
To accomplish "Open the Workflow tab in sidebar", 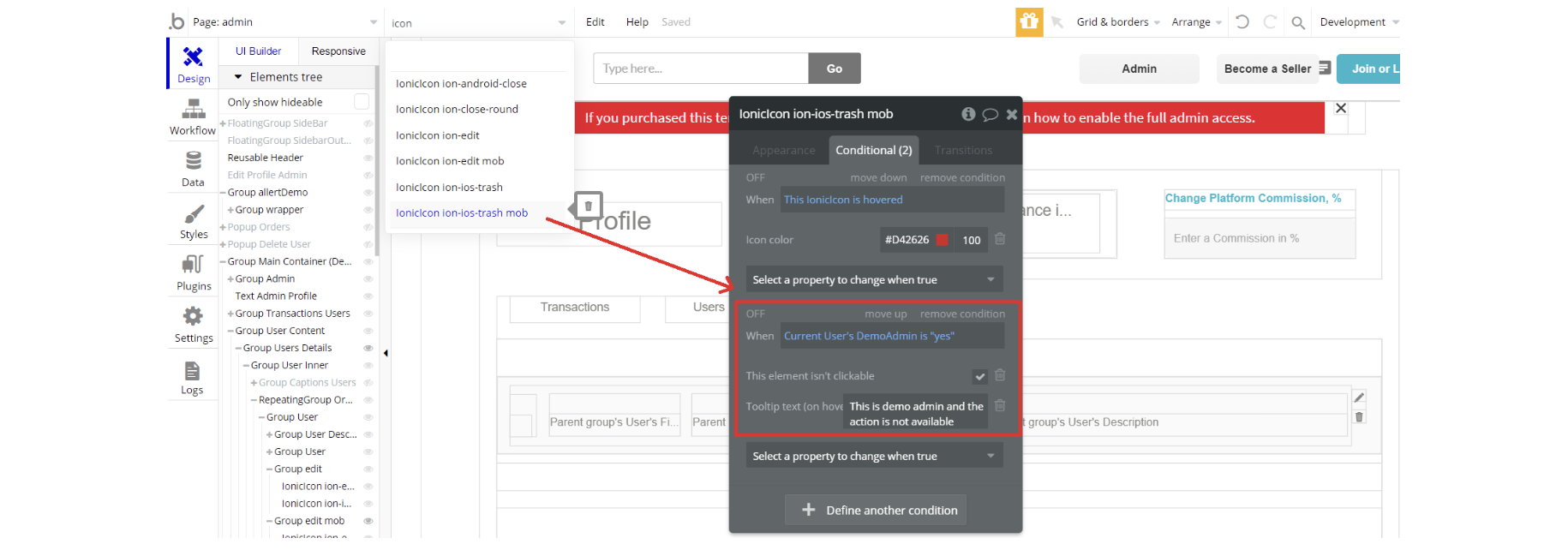I will coord(193,117).
